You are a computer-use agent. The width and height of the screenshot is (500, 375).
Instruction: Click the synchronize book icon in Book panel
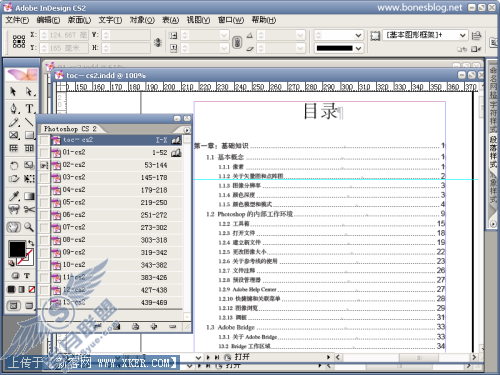[x=97, y=326]
